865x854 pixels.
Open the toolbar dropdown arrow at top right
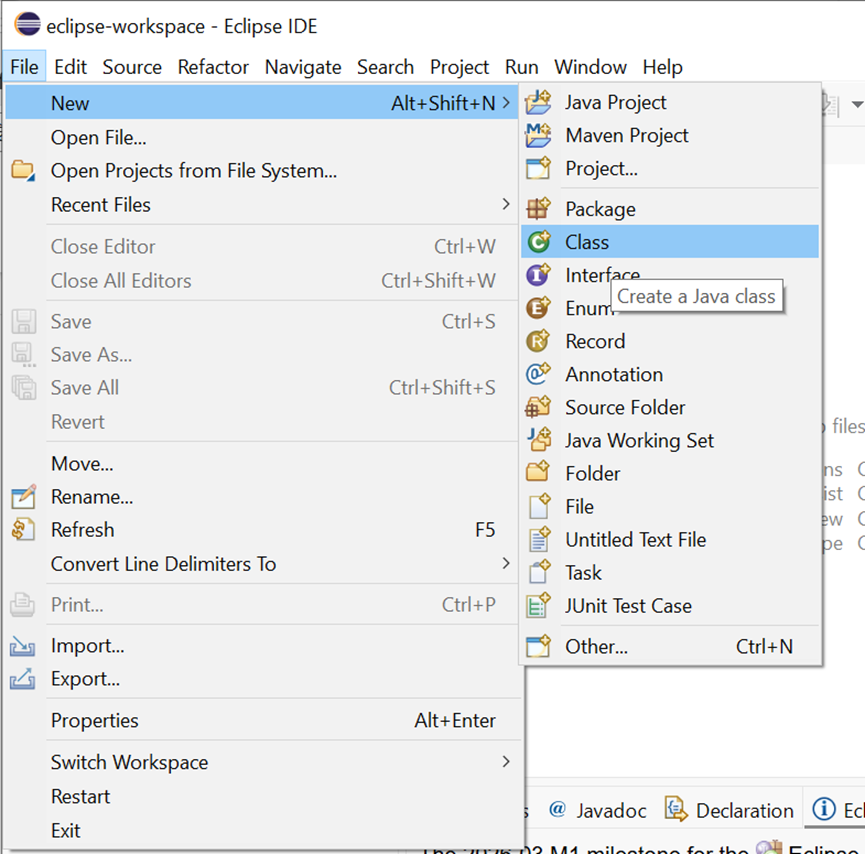(x=857, y=104)
